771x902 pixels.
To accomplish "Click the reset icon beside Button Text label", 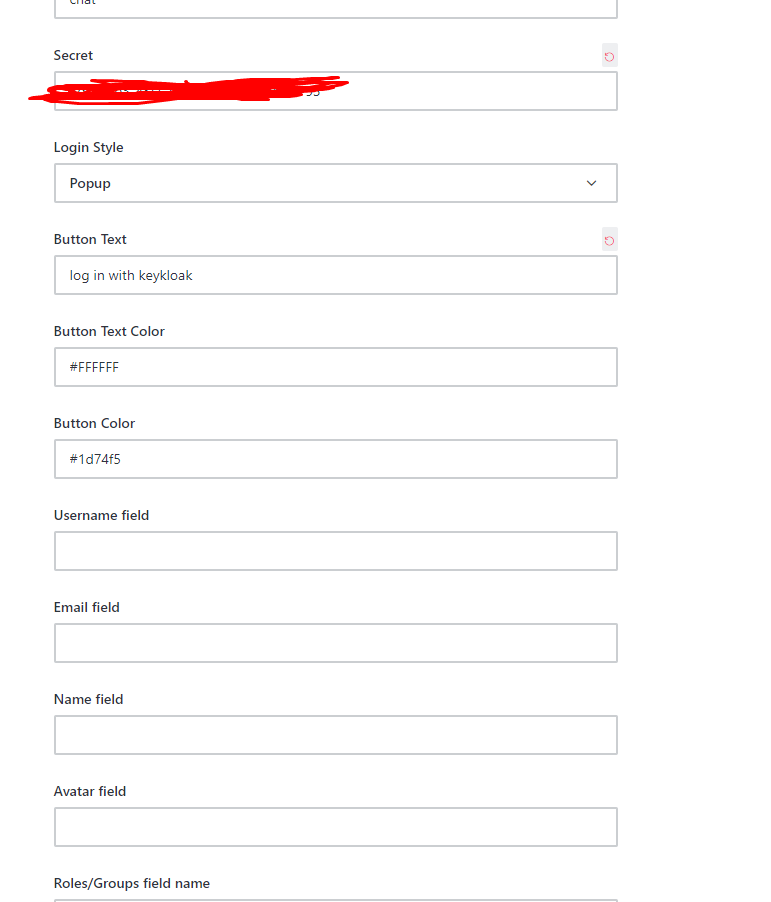I will pyautogui.click(x=609, y=239).
